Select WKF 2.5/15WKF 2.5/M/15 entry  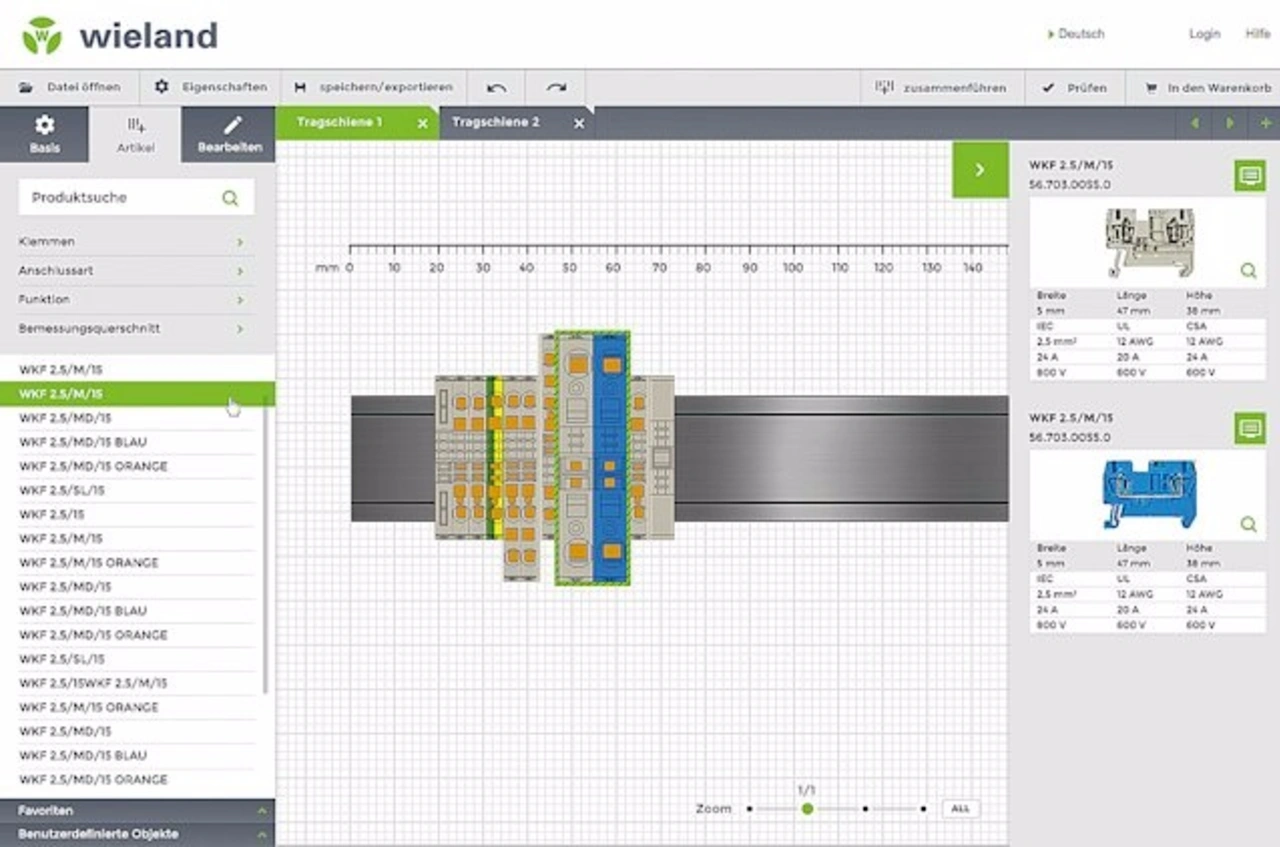(x=137, y=683)
